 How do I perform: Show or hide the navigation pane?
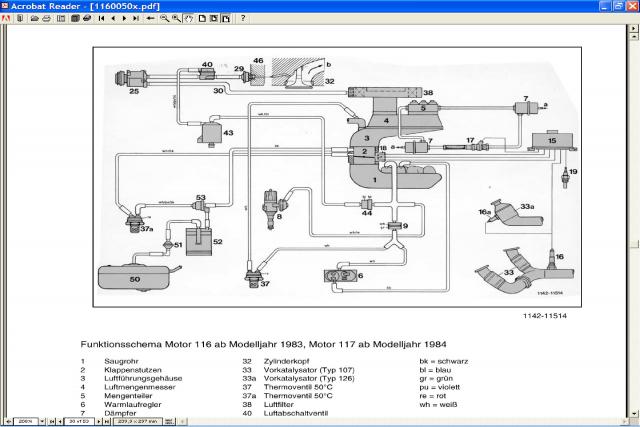pyautogui.click(x=61, y=18)
